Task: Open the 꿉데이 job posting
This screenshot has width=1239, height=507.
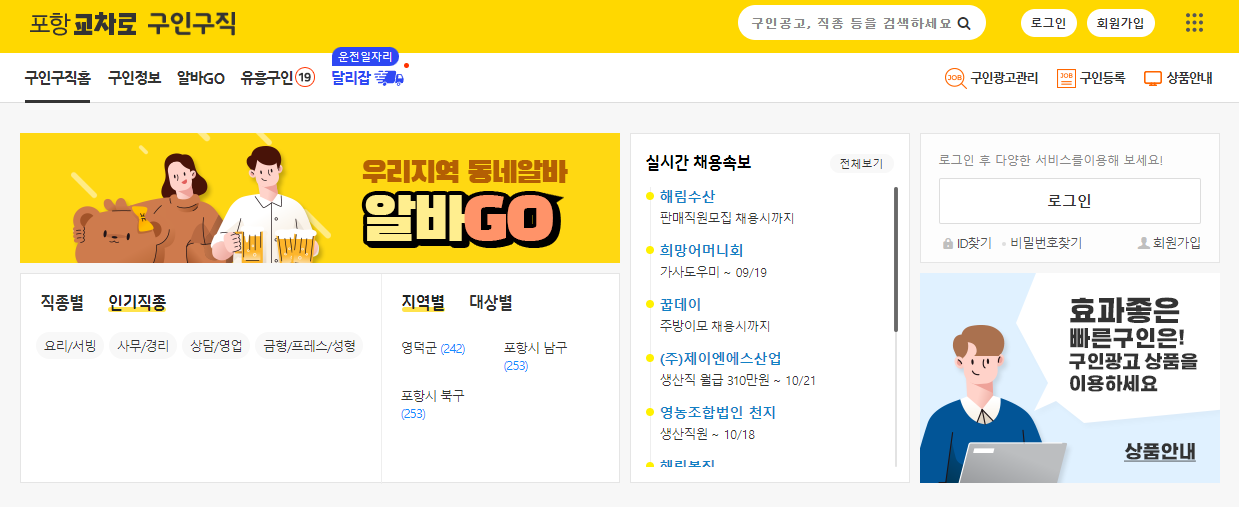Action: tap(680, 304)
